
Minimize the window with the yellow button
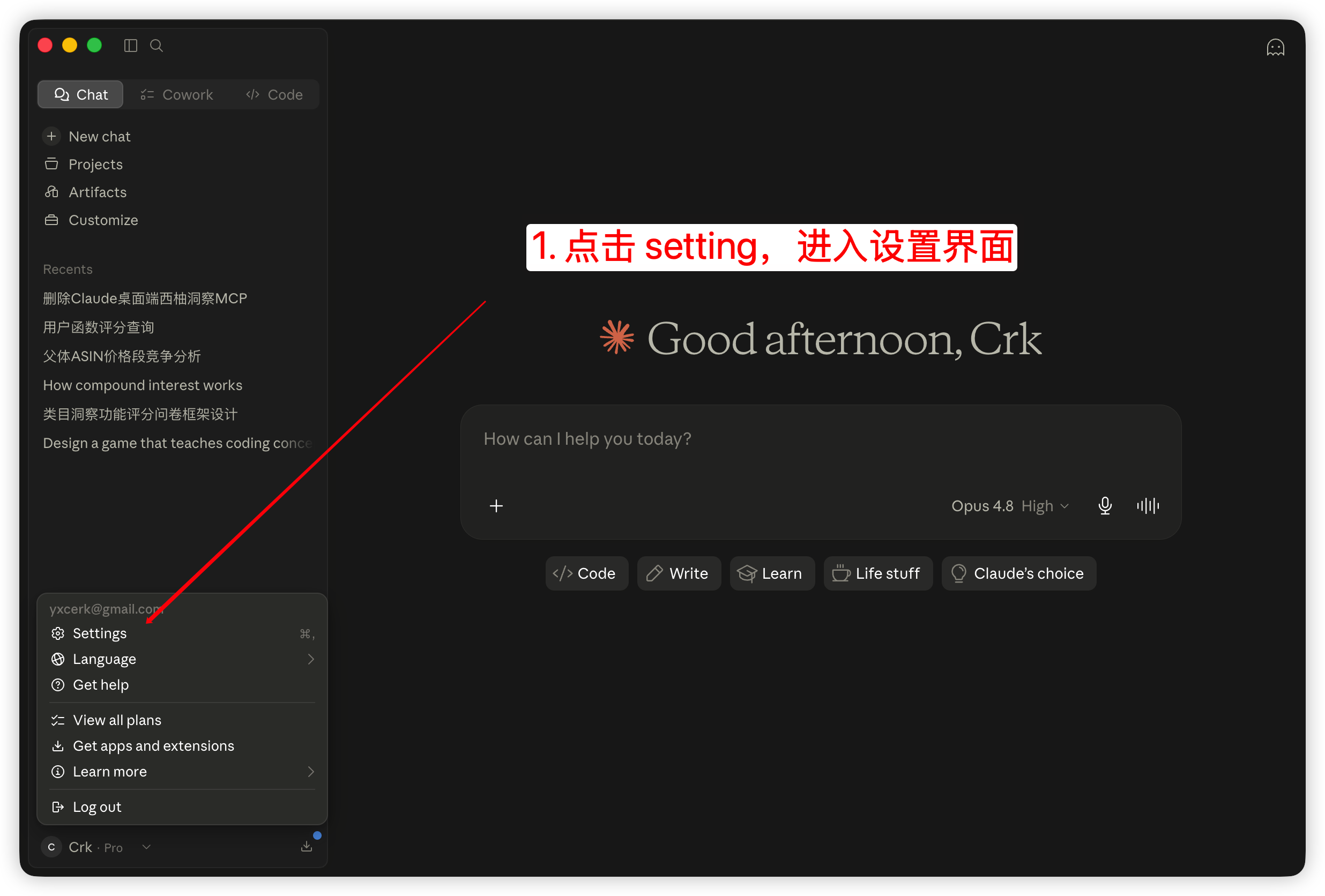click(70, 45)
